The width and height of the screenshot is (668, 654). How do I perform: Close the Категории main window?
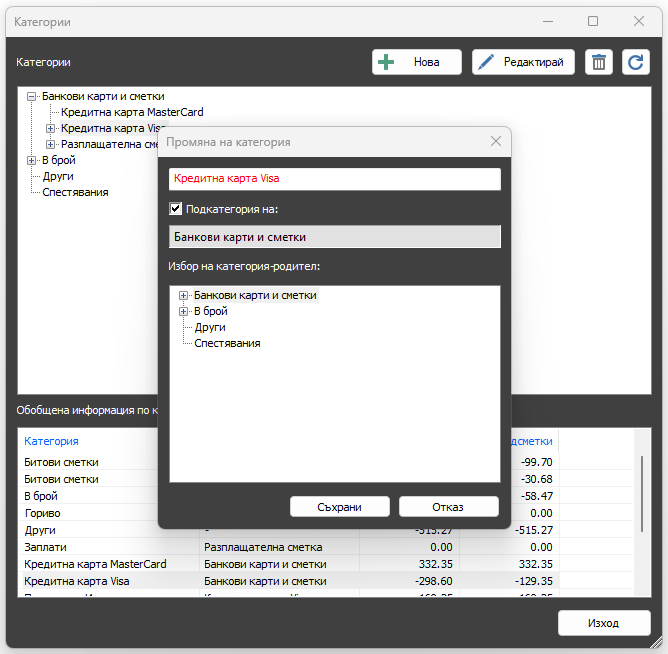[639, 21]
